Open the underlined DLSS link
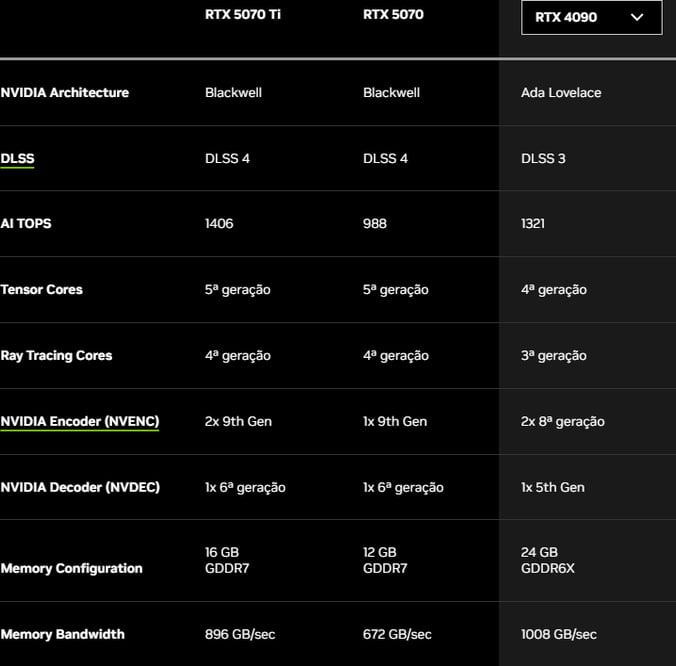The width and height of the screenshot is (676, 666). 17,159
